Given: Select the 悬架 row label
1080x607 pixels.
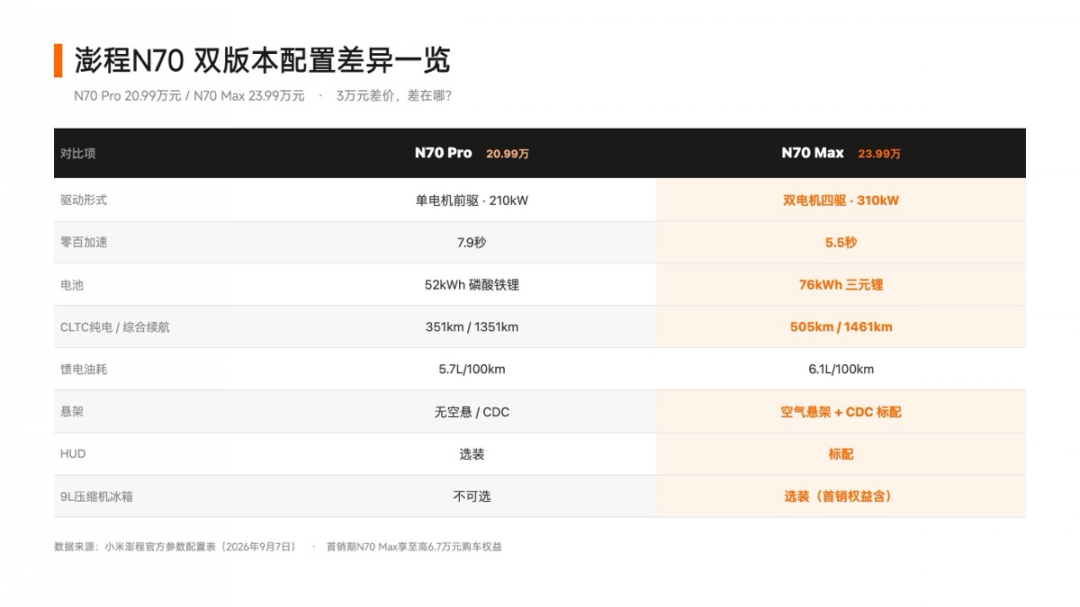Looking at the screenshot, I should 72,411.
